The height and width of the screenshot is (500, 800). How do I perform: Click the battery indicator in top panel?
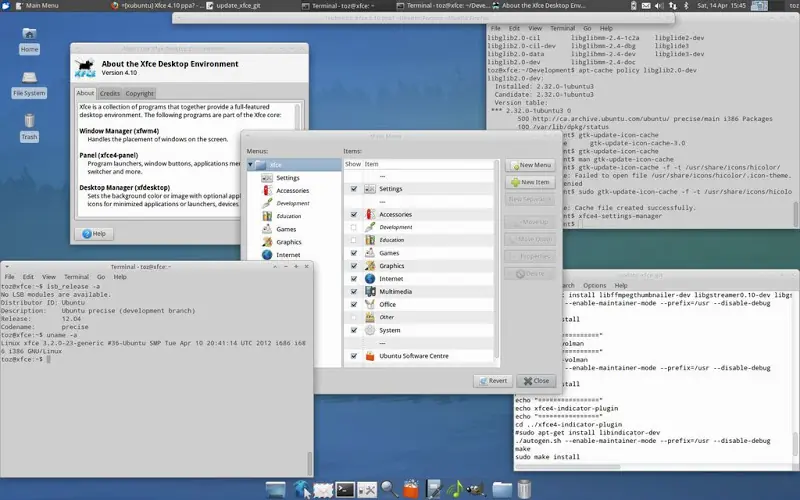click(633, 6)
